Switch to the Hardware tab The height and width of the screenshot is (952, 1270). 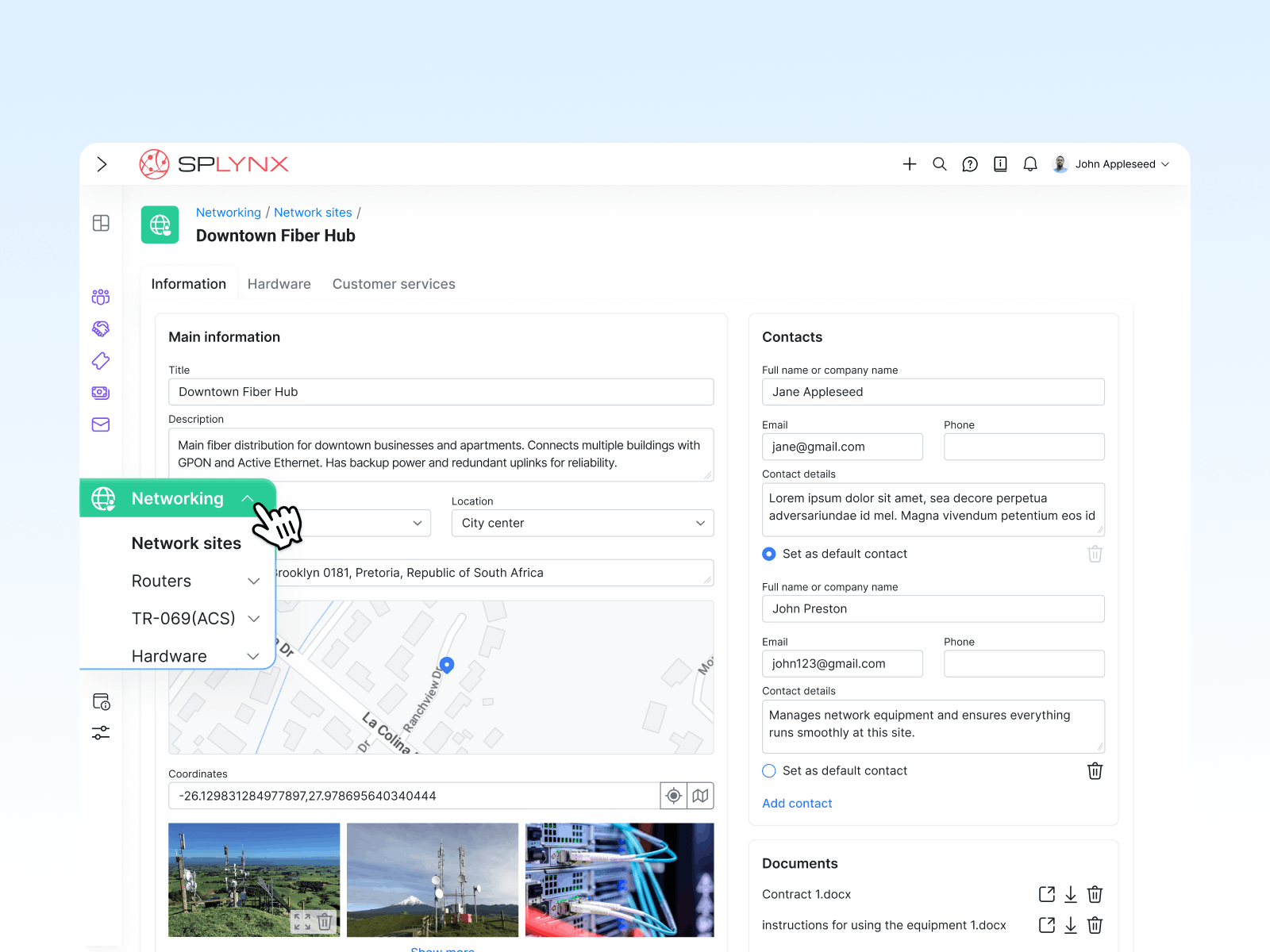279,284
